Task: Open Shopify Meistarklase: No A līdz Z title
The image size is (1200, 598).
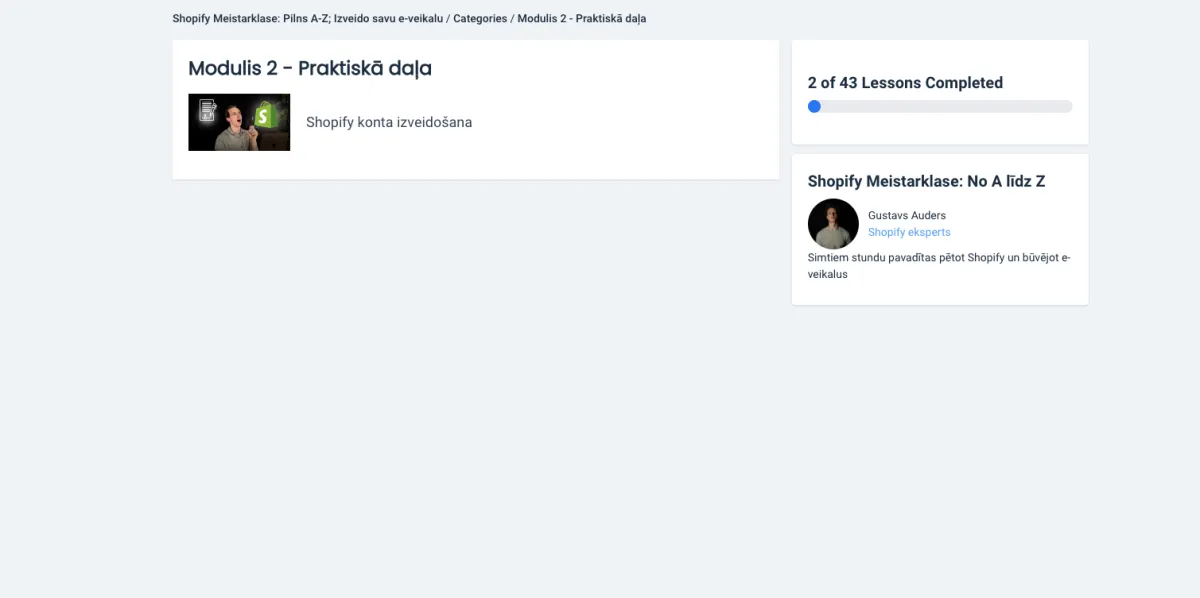Action: click(926, 181)
